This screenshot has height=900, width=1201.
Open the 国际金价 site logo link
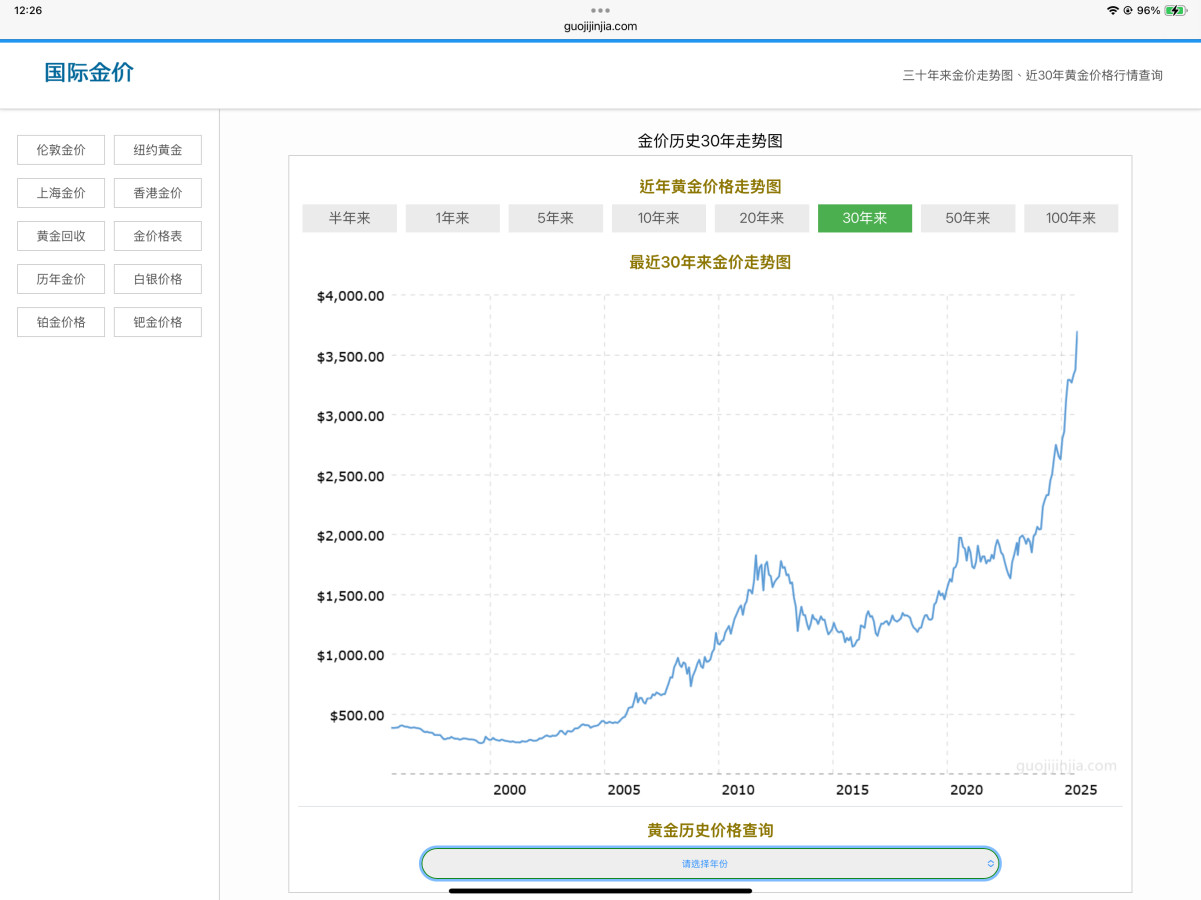[x=89, y=73]
